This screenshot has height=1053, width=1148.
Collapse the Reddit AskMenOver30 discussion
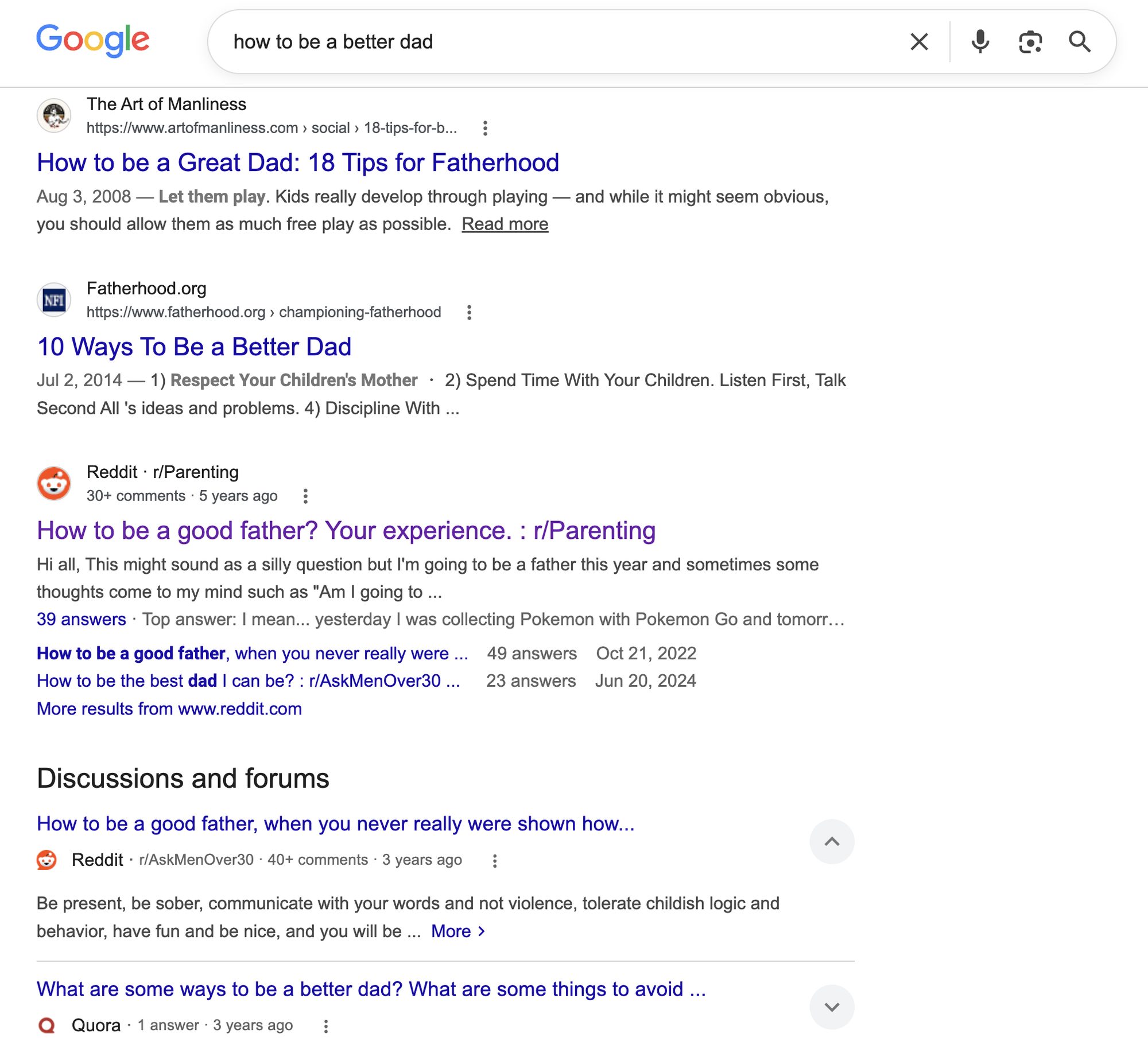click(x=832, y=842)
